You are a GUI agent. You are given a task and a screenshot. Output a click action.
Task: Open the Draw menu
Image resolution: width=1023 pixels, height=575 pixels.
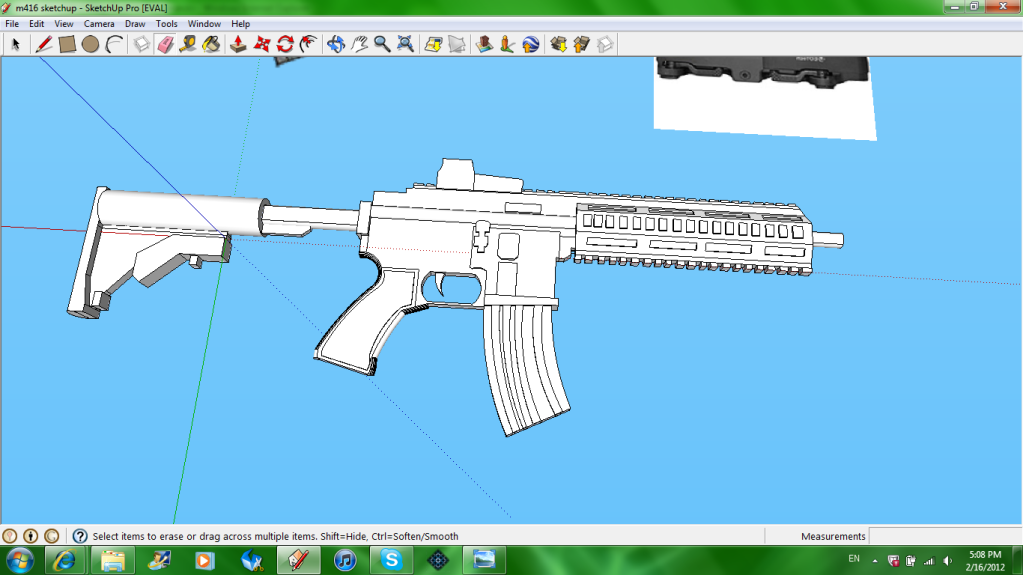(135, 23)
